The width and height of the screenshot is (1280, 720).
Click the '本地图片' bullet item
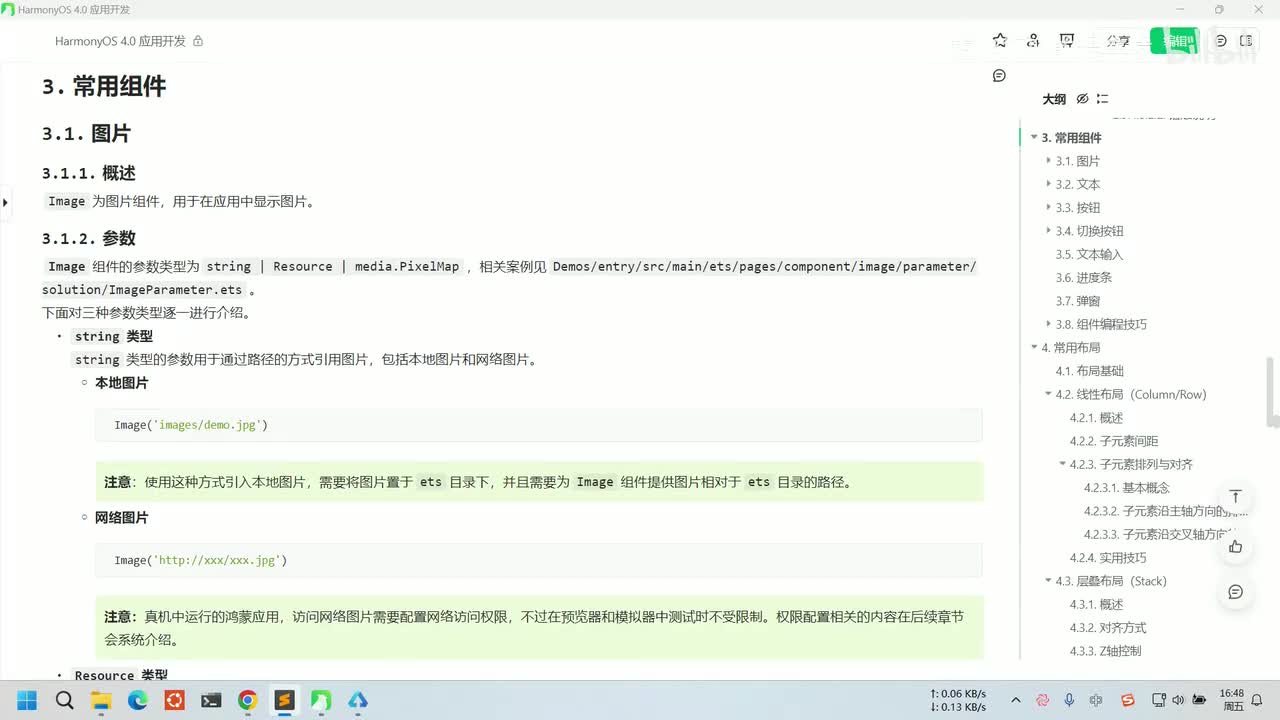(x=121, y=383)
